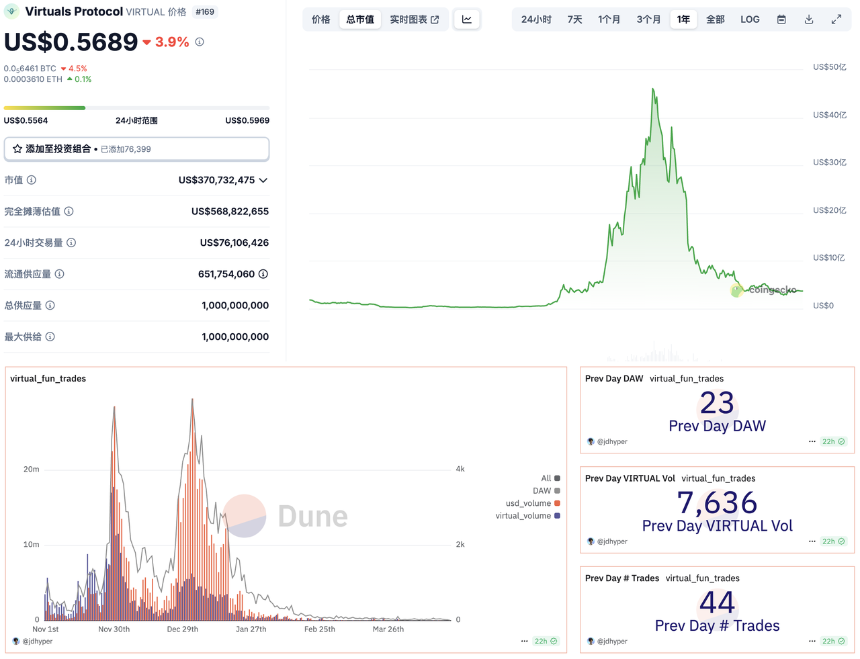Select the line chart style icon

click(466, 19)
